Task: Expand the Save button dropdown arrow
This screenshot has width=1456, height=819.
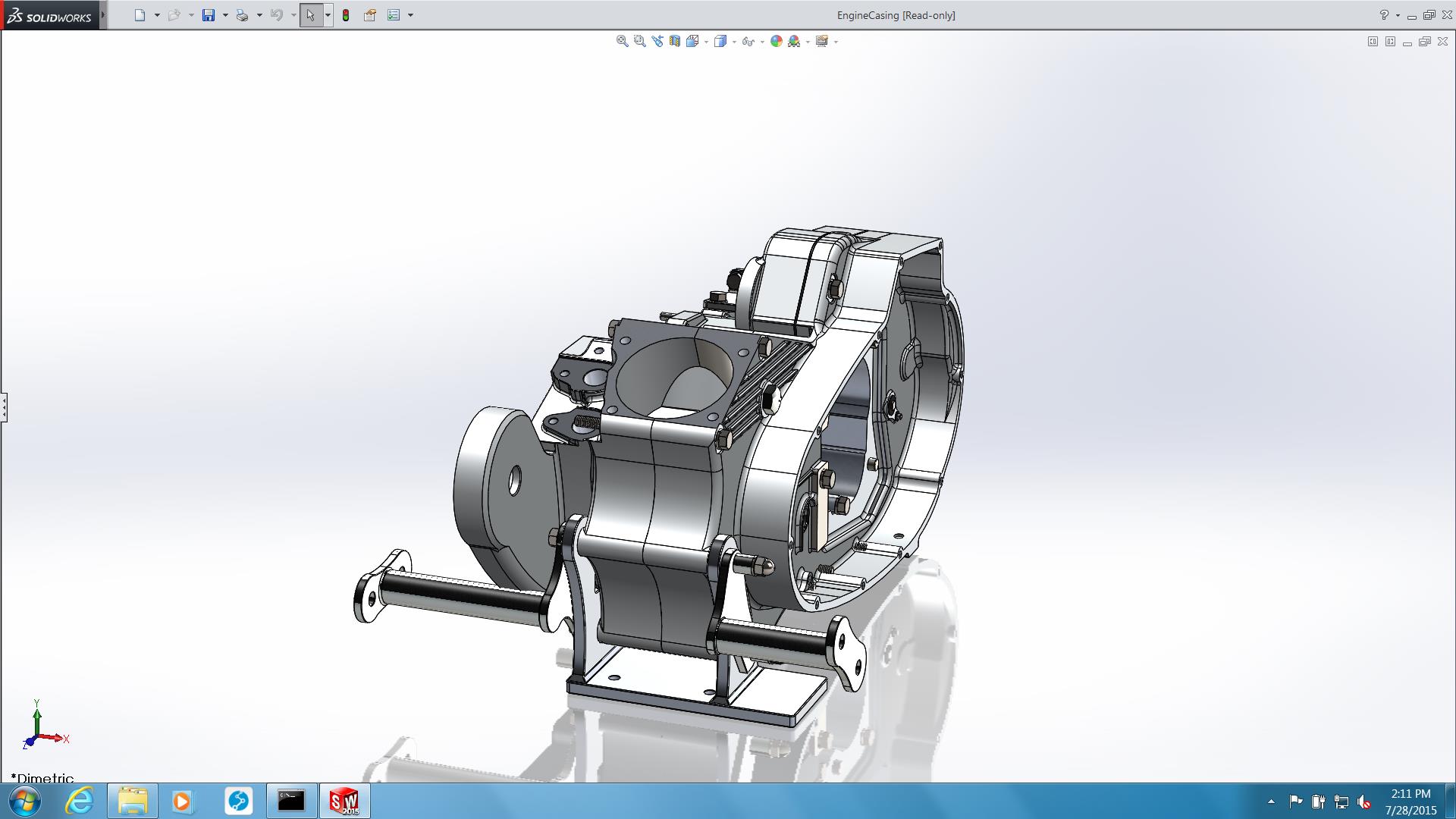Action: [225, 15]
